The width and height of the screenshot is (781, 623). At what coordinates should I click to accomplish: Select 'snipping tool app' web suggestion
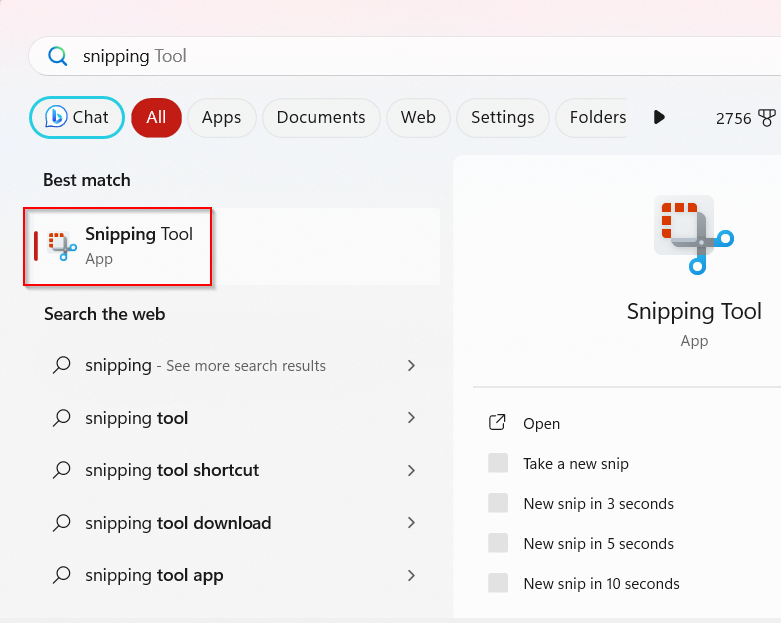(232, 575)
